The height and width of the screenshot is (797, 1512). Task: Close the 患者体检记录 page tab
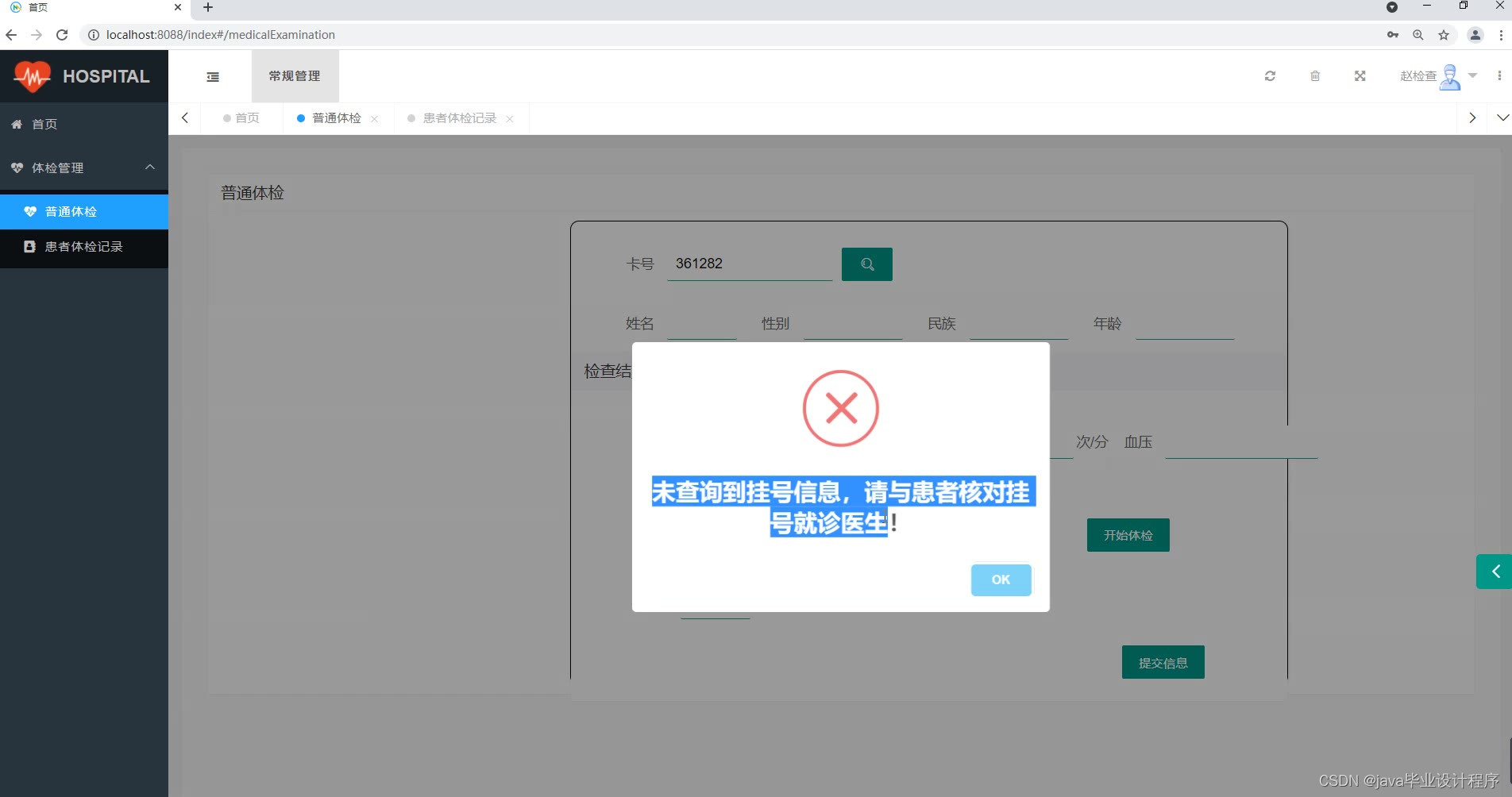point(510,119)
